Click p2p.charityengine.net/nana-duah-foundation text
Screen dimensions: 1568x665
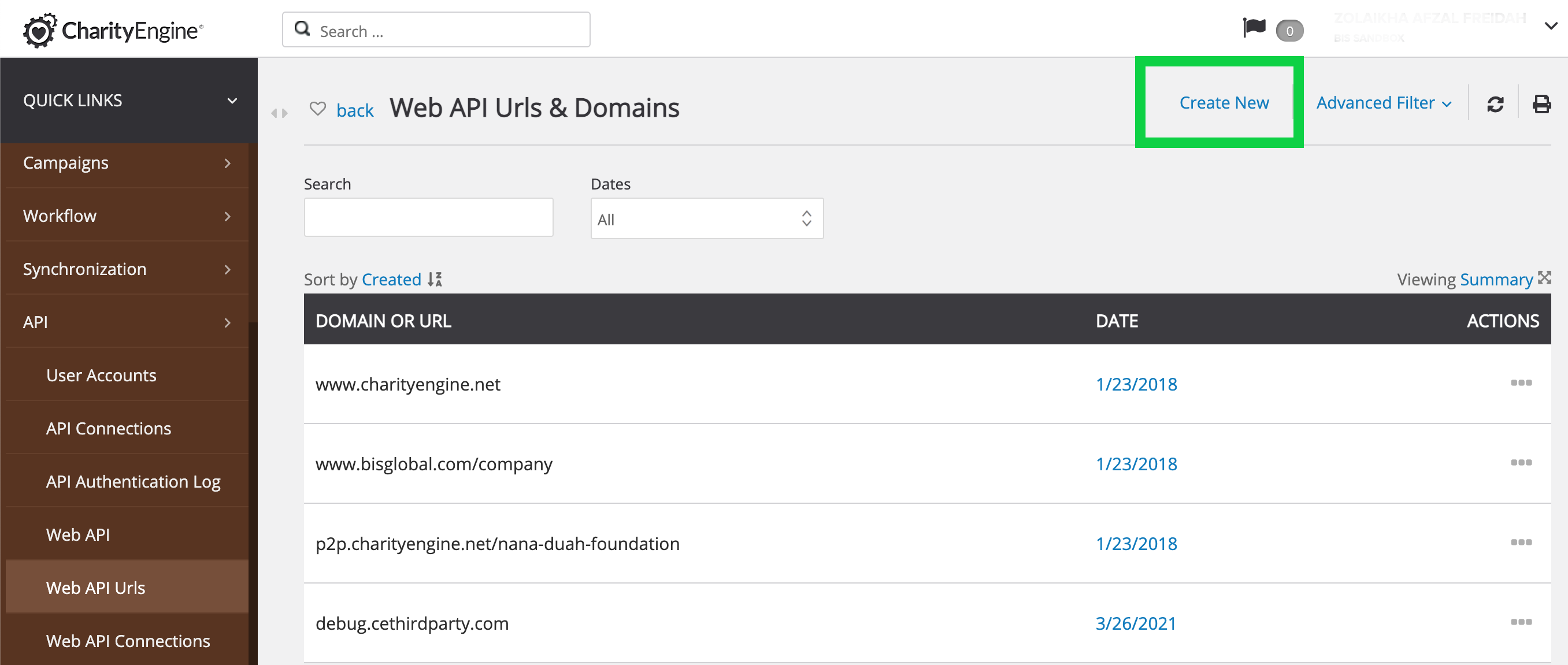click(x=497, y=543)
